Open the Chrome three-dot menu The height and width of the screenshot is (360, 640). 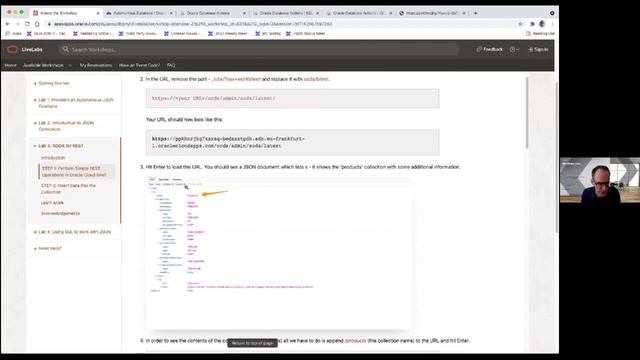(552, 24)
